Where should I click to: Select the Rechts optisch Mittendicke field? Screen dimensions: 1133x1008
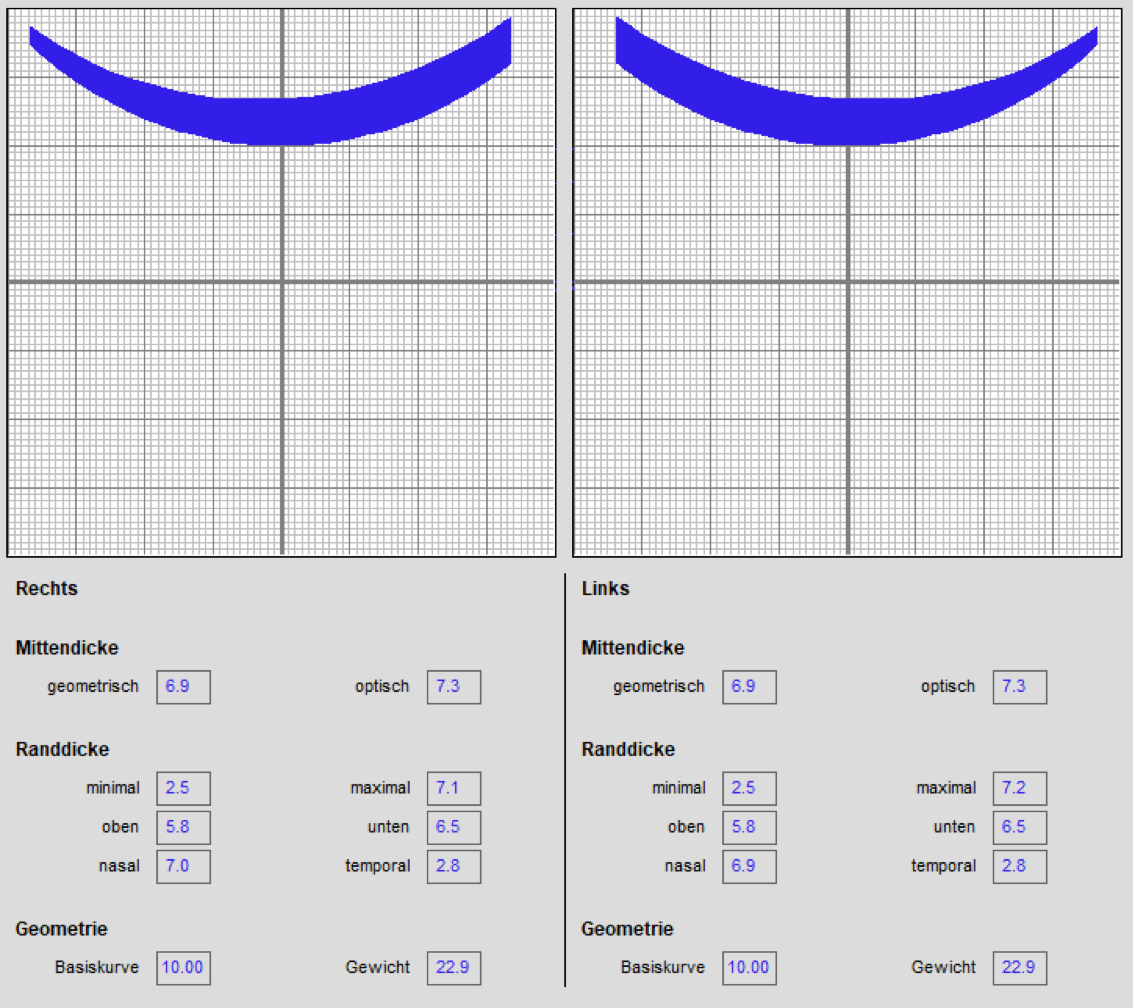[x=453, y=688]
